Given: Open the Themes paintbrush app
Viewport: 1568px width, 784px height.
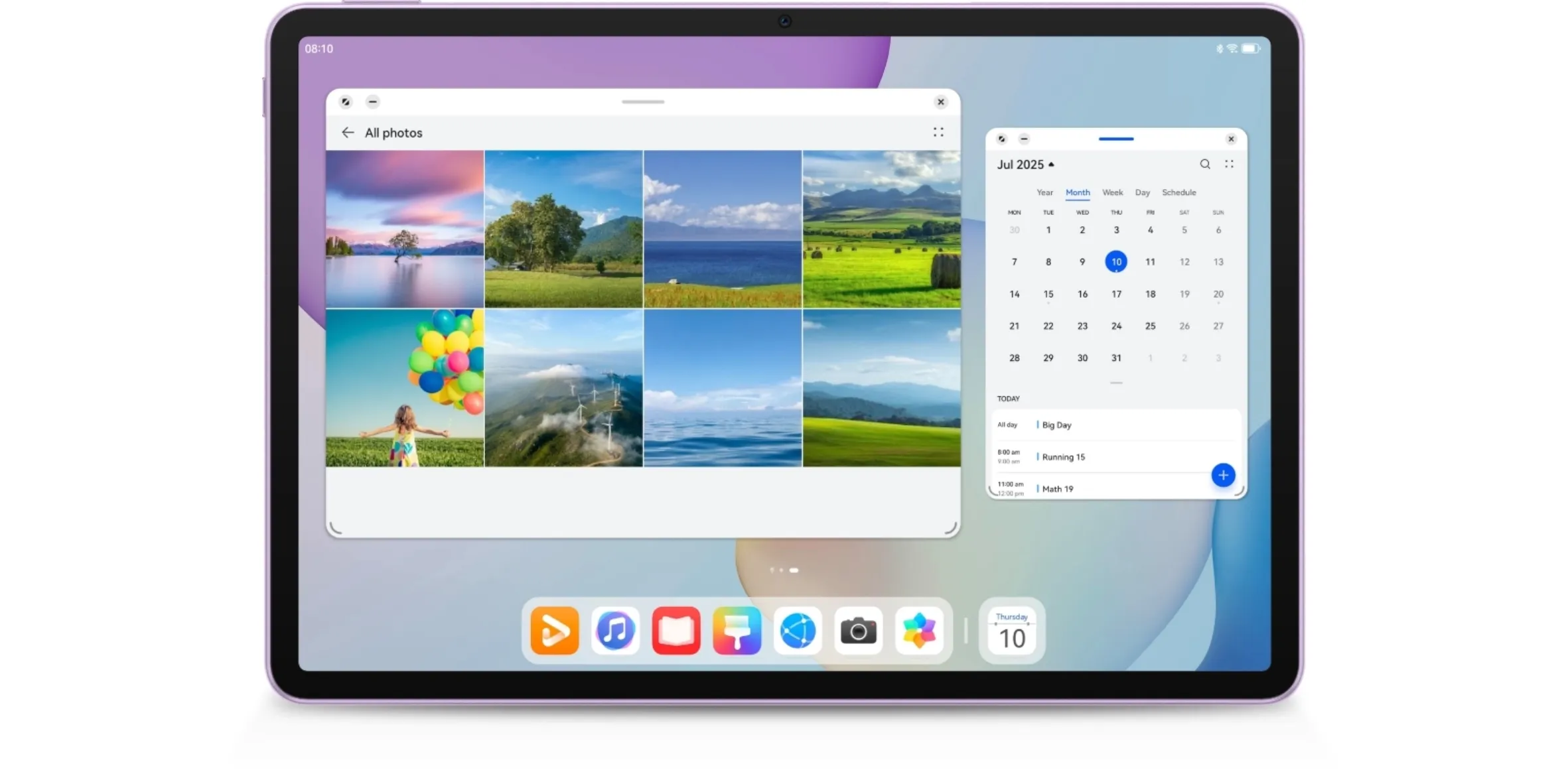Looking at the screenshot, I should (x=737, y=630).
